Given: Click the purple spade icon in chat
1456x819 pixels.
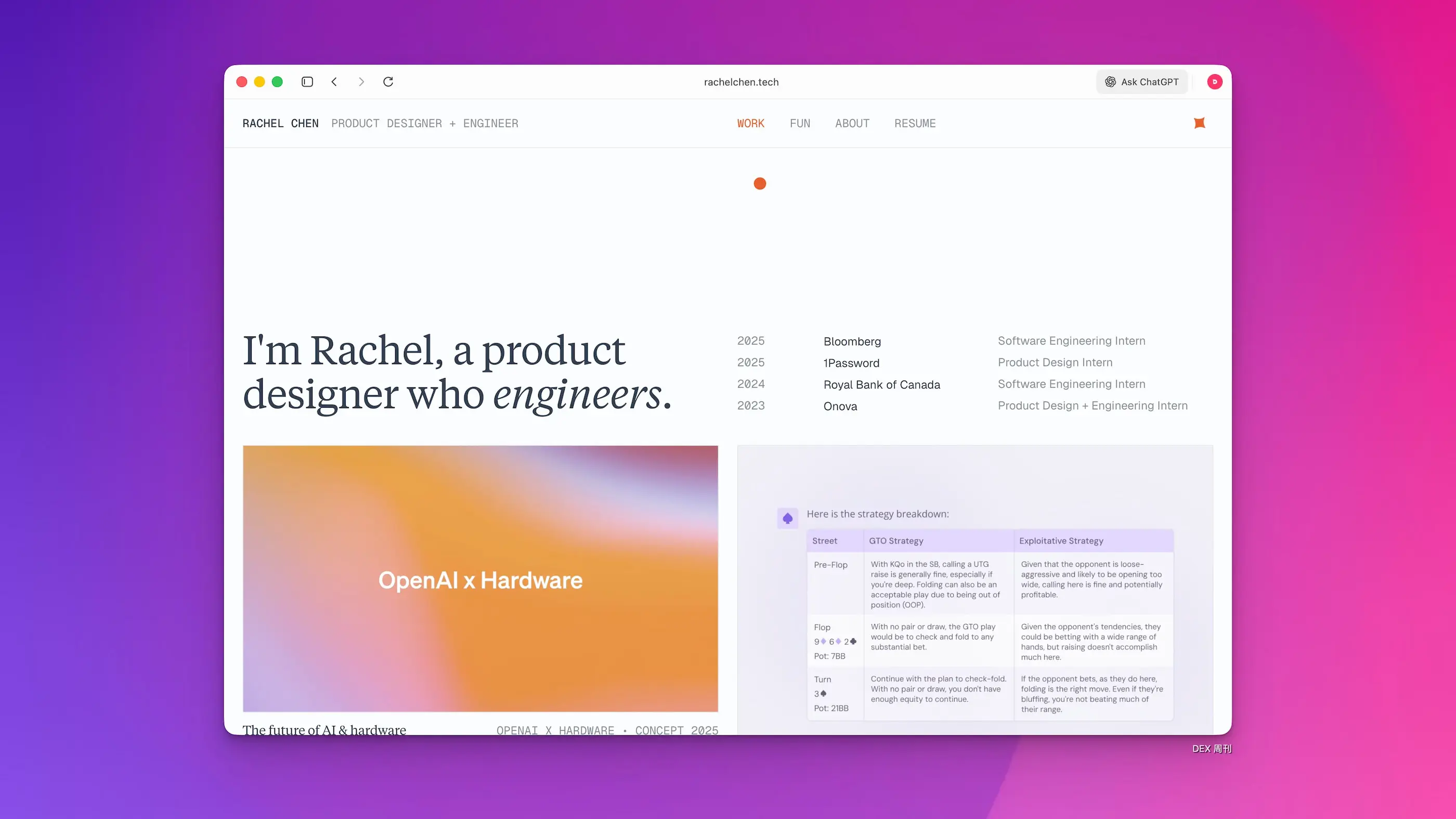Looking at the screenshot, I should 787,518.
